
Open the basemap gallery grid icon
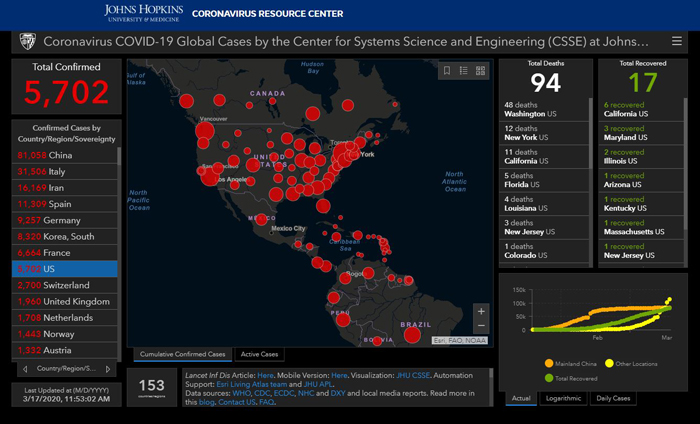pyautogui.click(x=480, y=71)
